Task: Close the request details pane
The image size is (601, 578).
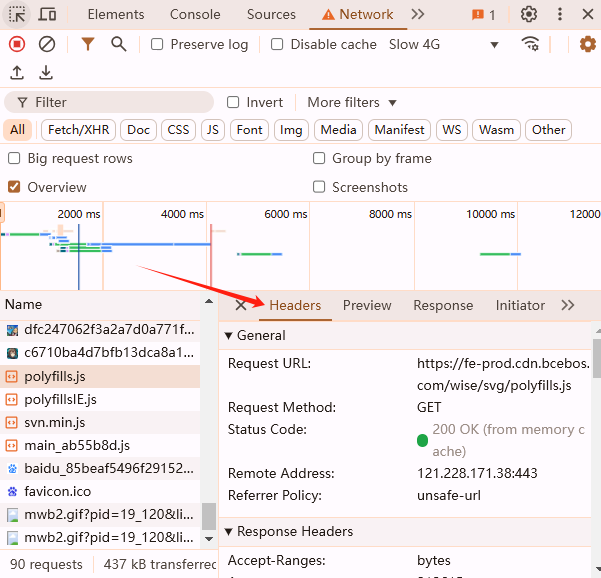Action: coord(241,305)
